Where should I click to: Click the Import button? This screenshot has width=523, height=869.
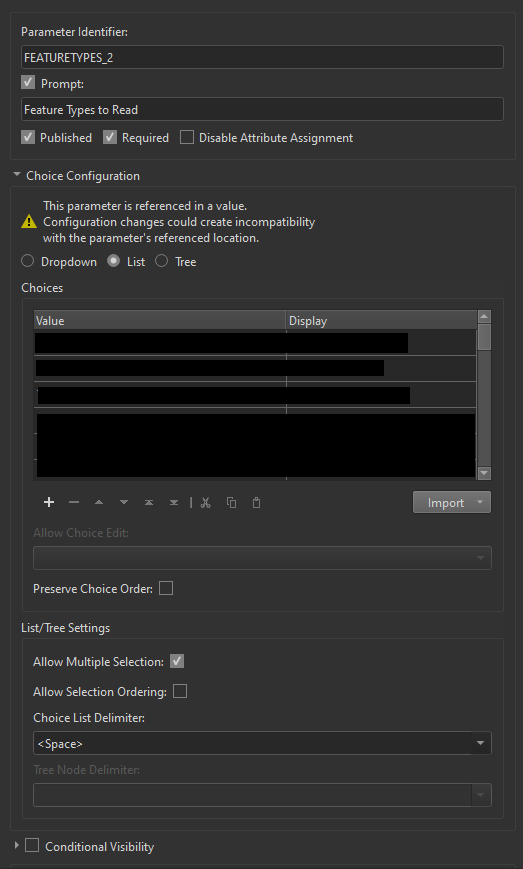(452, 503)
